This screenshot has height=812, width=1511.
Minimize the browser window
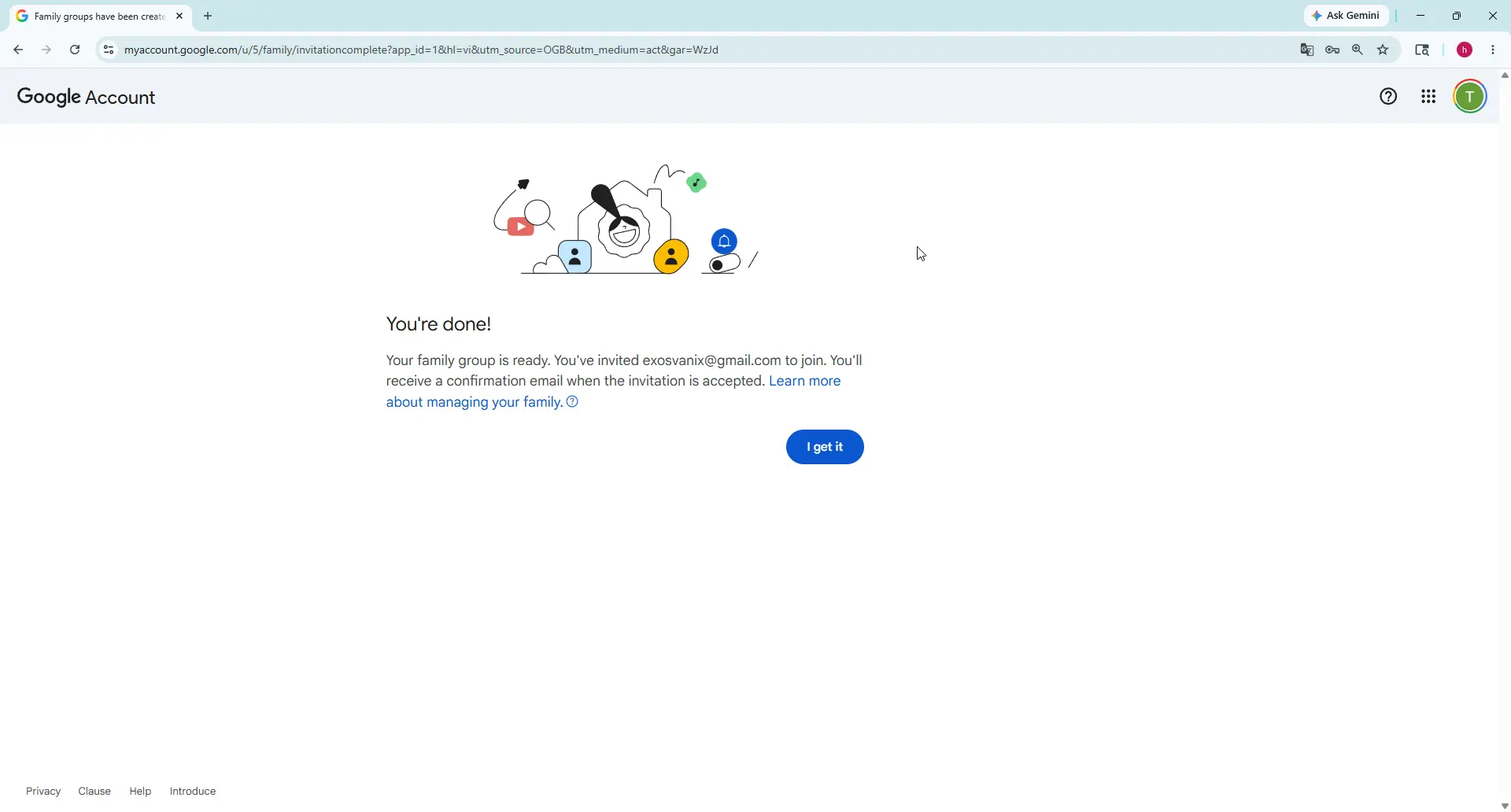1422,16
